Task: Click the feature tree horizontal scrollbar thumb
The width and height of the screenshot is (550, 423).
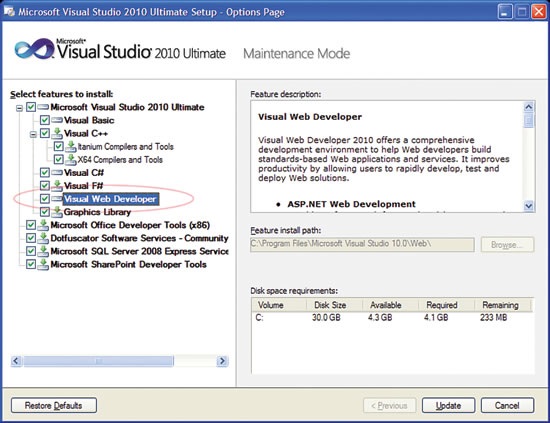Action: click(99, 361)
